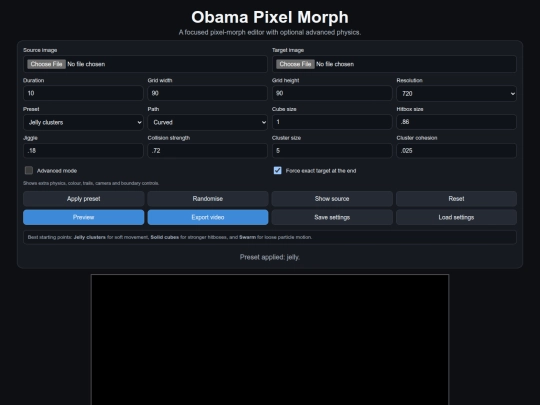Open the Resolution dropdown
The width and height of the screenshot is (540, 405).
click(x=456, y=93)
